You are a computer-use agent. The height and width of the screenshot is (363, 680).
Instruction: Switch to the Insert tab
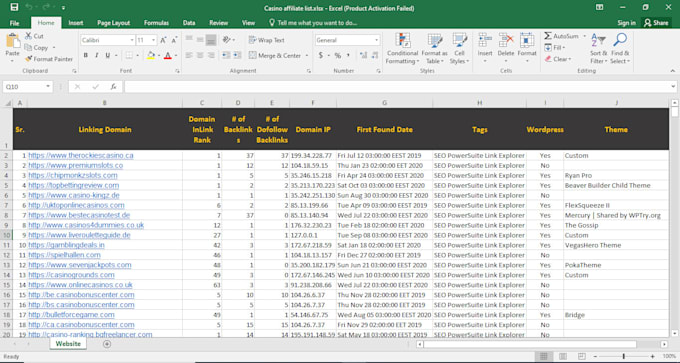76,23
